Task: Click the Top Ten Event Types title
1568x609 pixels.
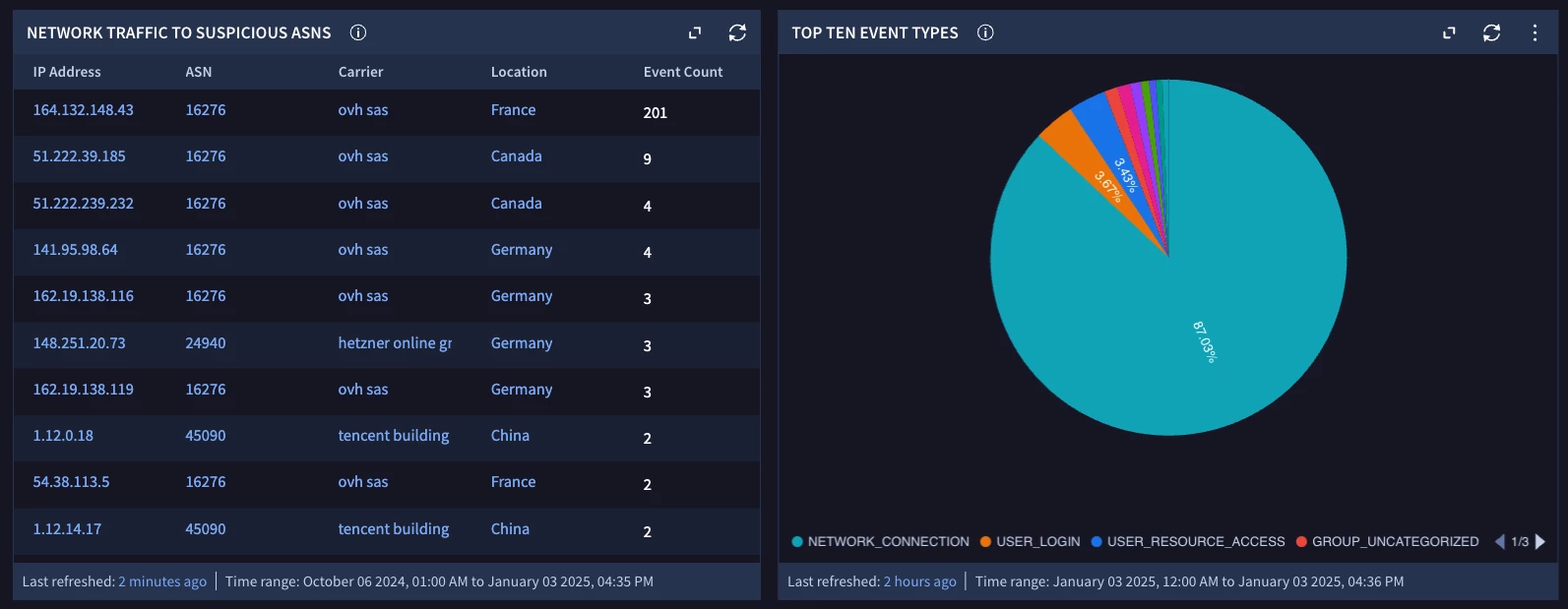Action: (875, 32)
